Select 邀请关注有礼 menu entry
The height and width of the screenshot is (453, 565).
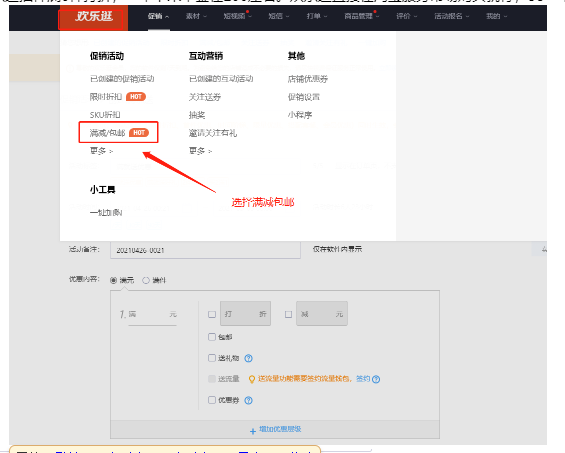pyautogui.click(x=213, y=133)
